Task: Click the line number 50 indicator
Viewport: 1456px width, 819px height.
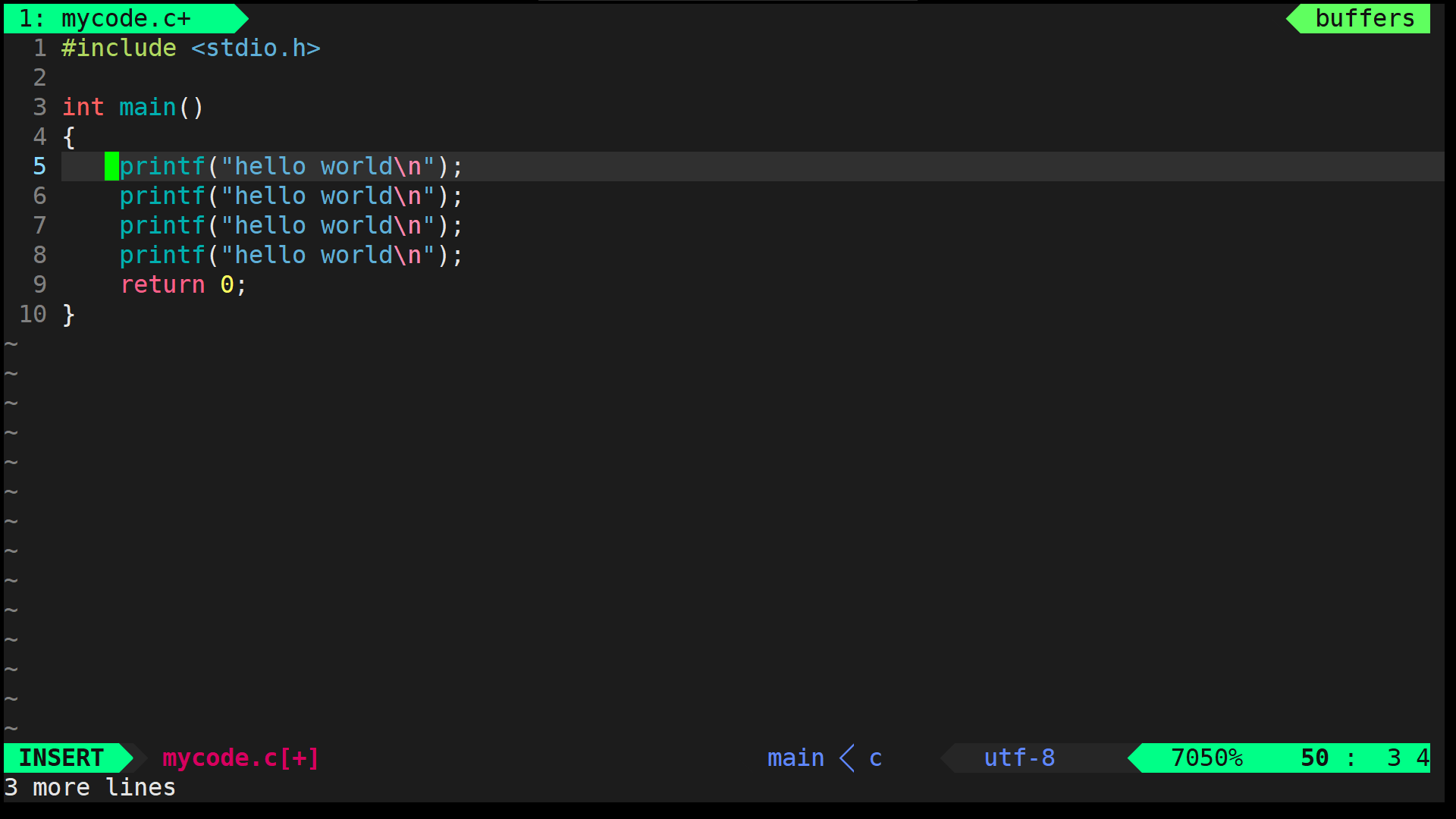Action: (1315, 758)
